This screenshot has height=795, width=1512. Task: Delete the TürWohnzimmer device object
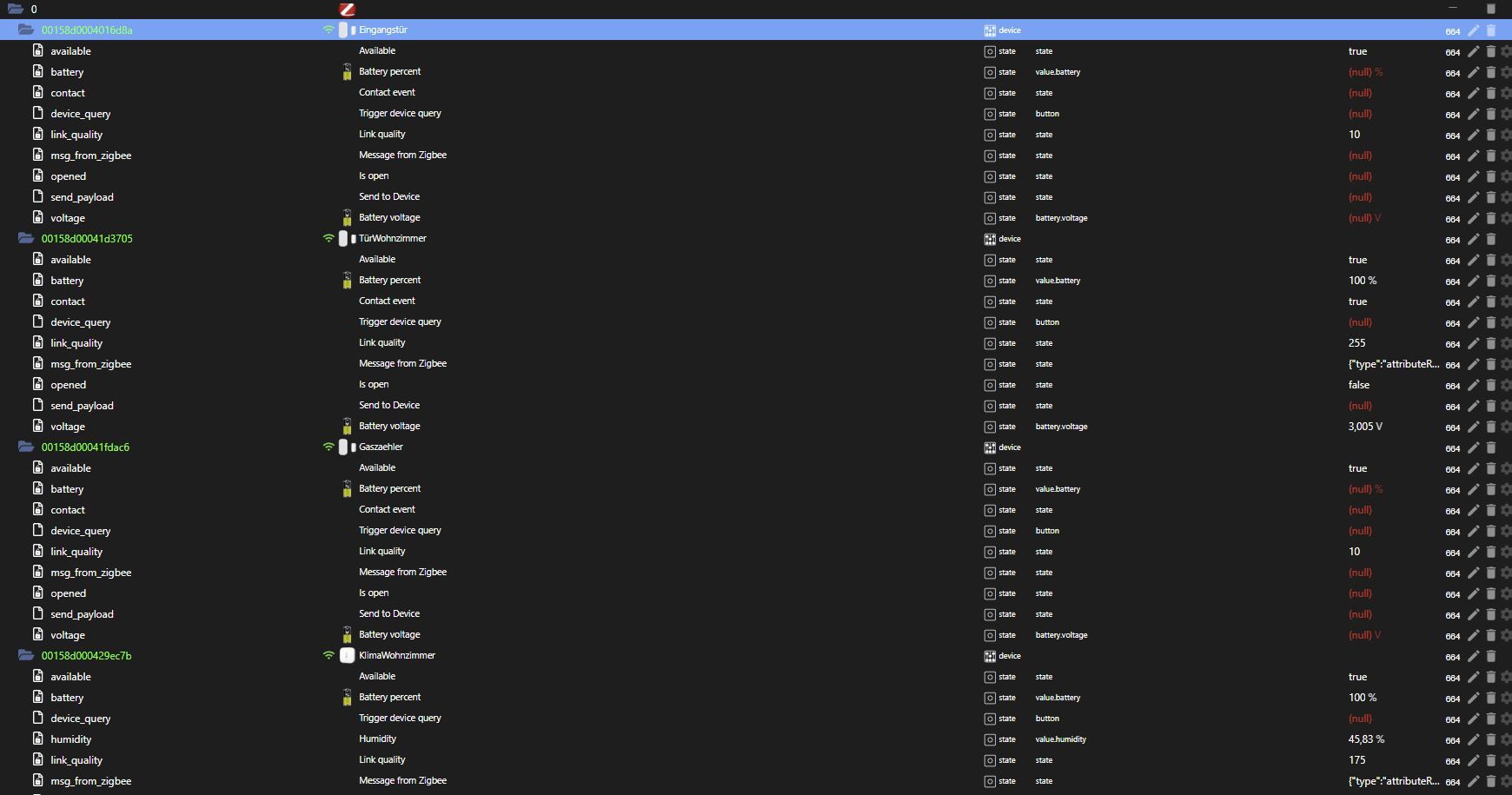click(1491, 239)
